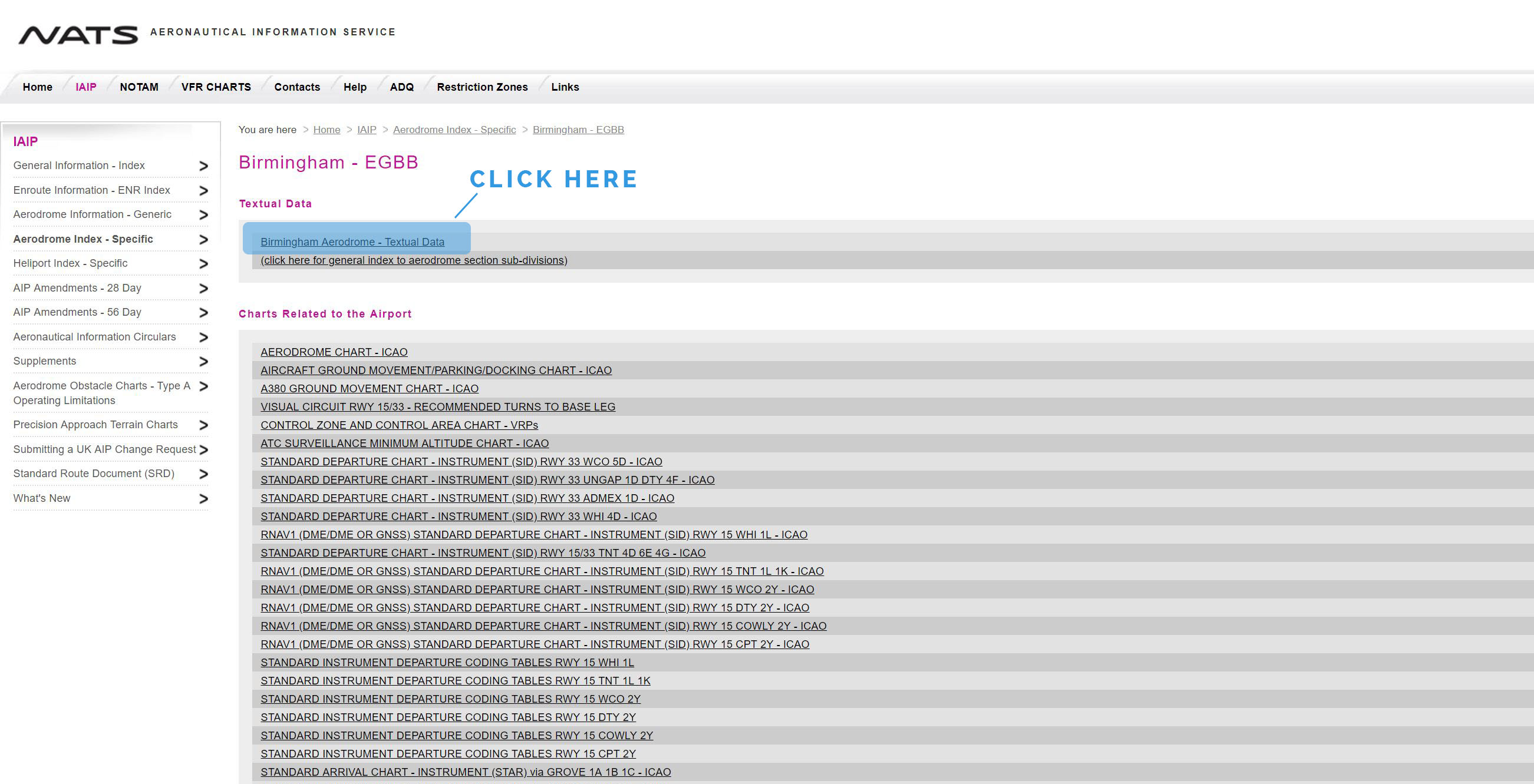Open STAR via GROVE 1A 1B 1C chart

click(466, 772)
